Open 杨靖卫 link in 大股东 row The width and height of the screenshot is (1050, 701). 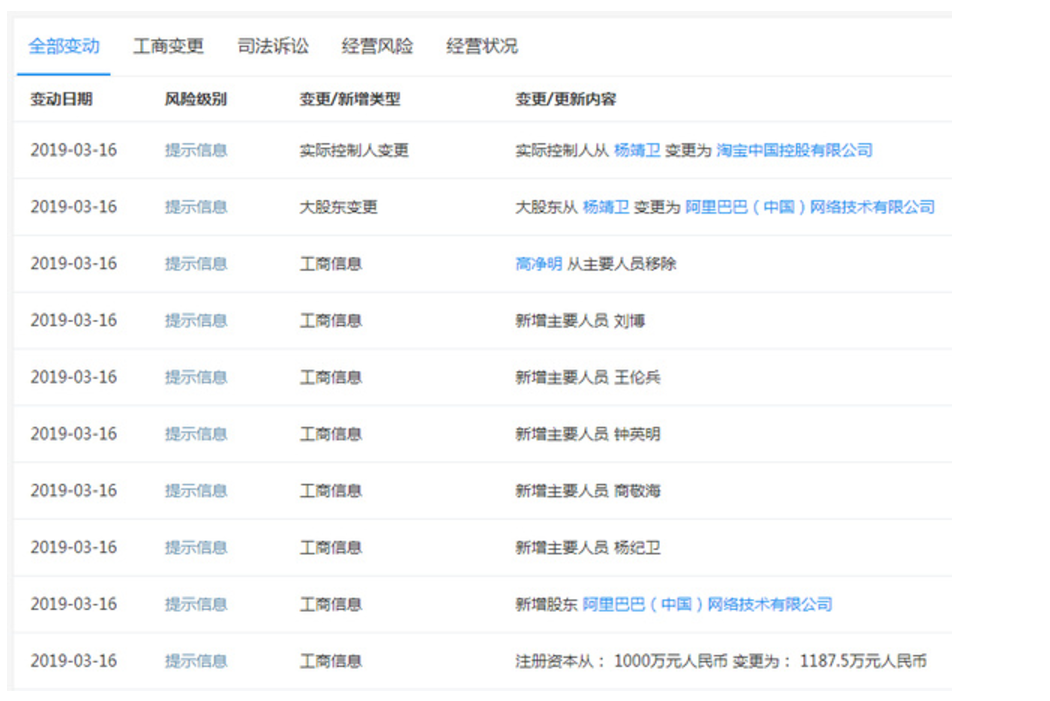[x=606, y=207]
